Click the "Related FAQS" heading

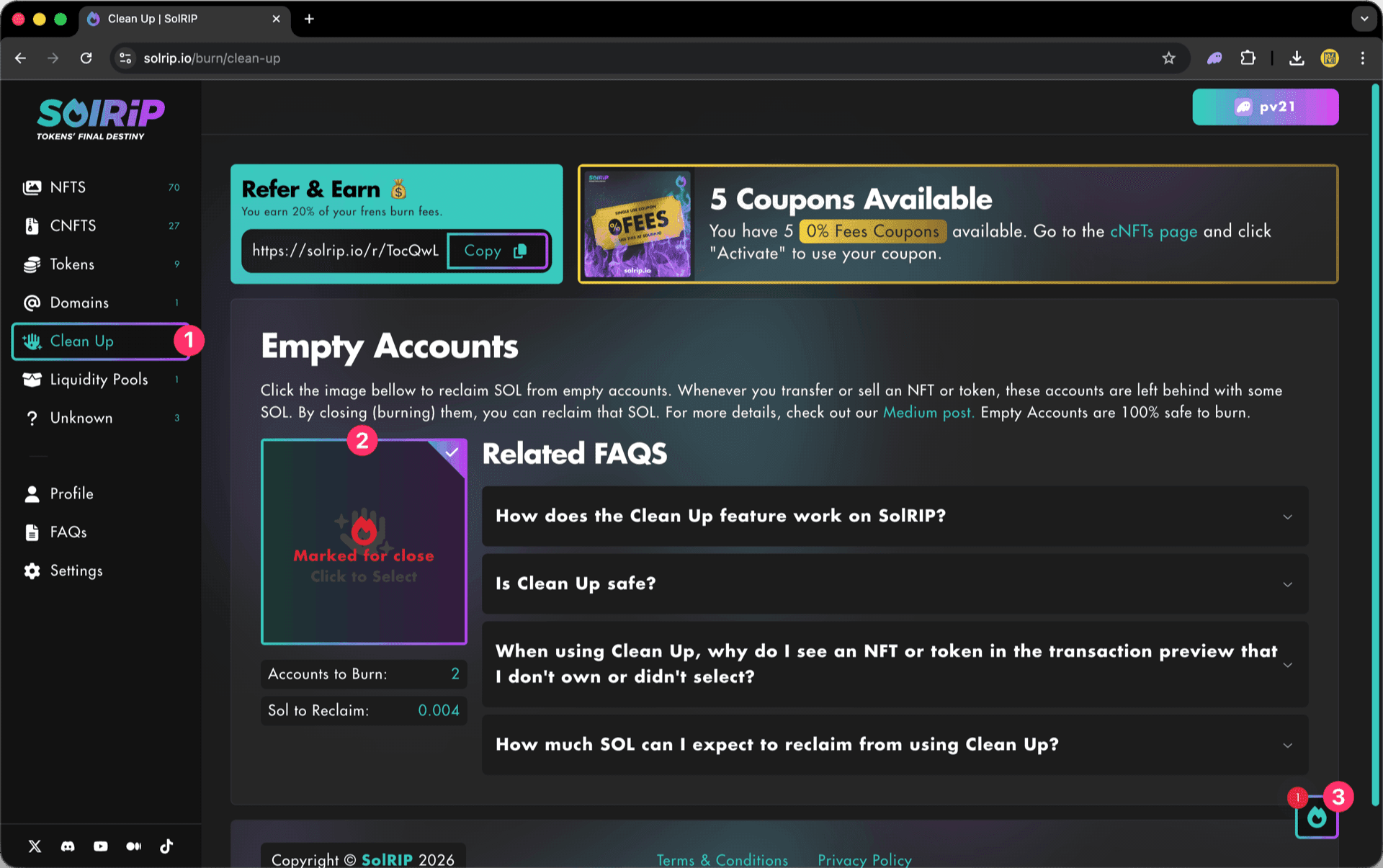pos(575,454)
